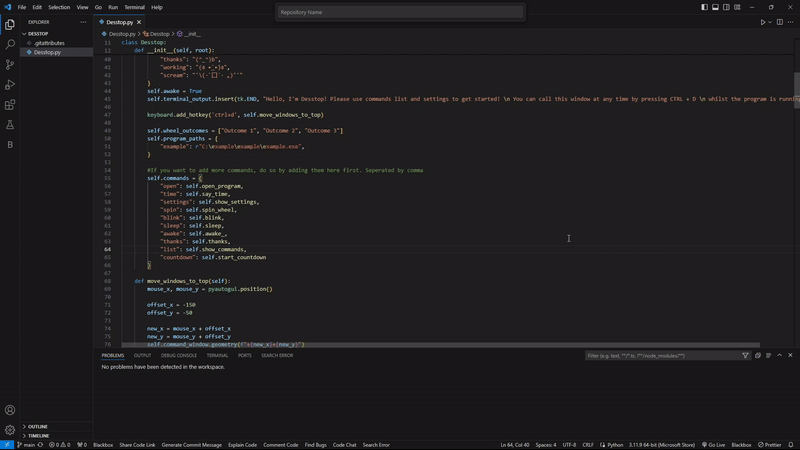This screenshot has width=800, height=450.
Task: Expand the TIMELINE section
Action: [36, 436]
